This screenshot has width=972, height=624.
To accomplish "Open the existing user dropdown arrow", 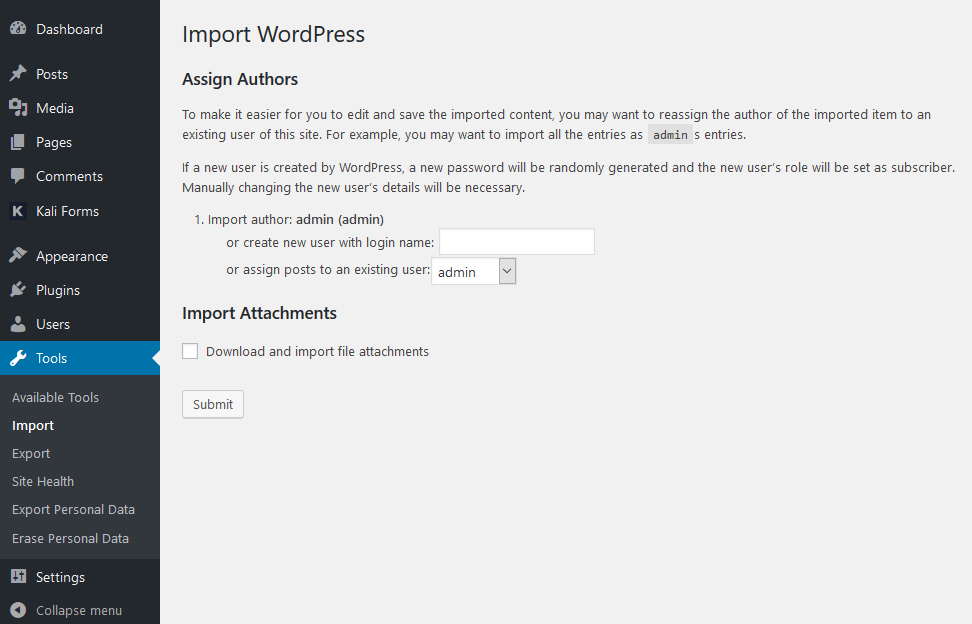I will (507, 271).
